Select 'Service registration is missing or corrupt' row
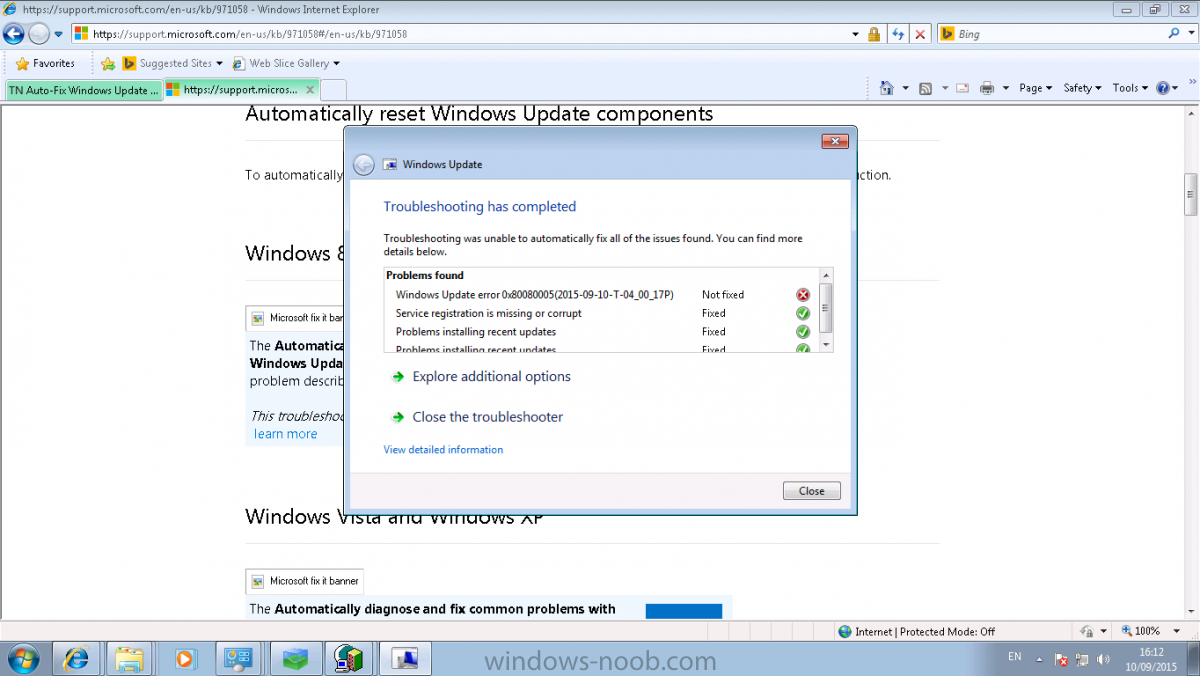The image size is (1200, 676). pos(600,313)
